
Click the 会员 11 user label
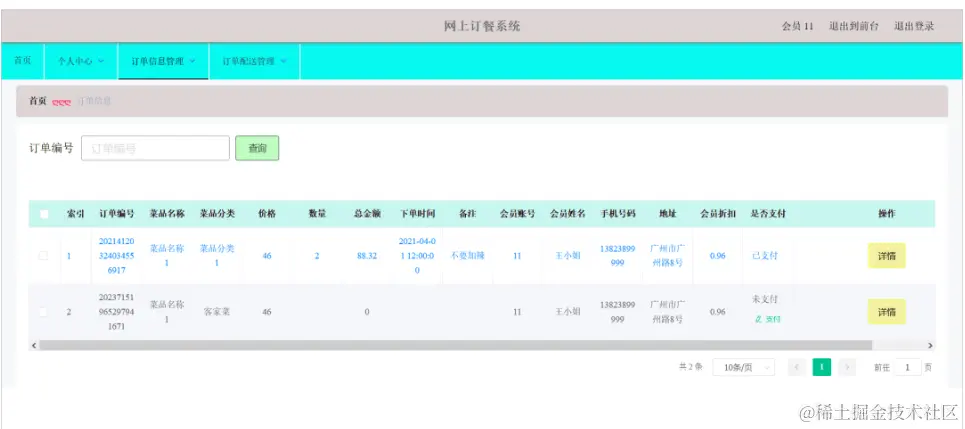[798, 26]
